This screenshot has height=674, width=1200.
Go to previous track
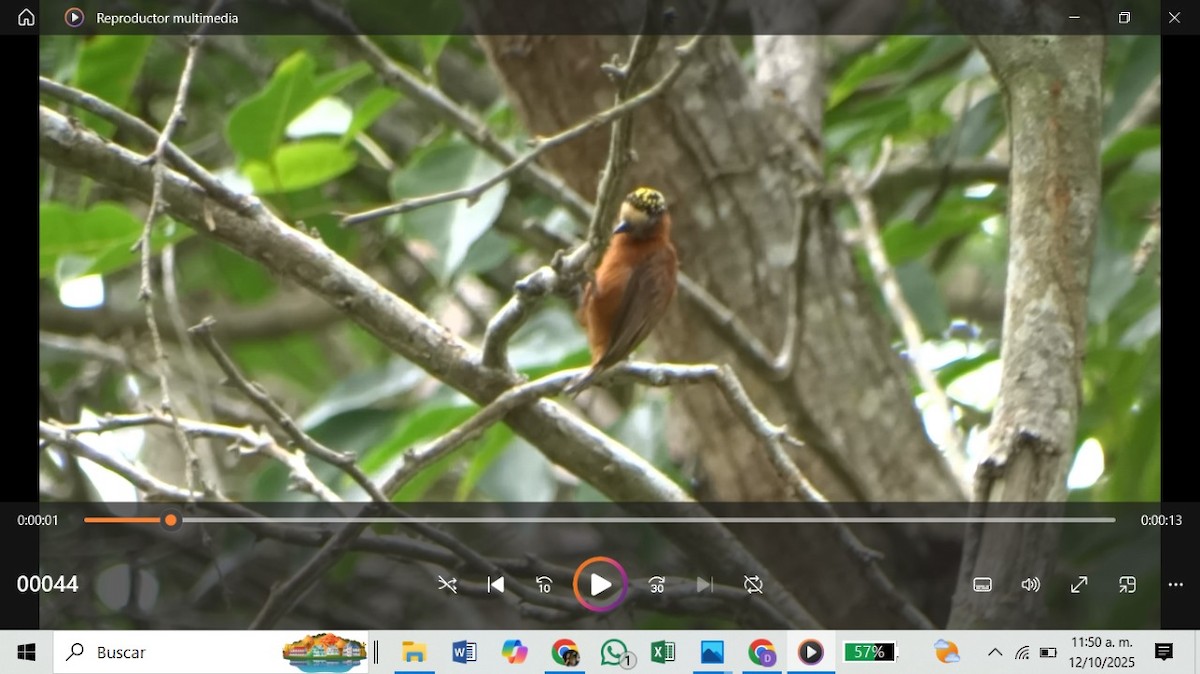pos(495,585)
